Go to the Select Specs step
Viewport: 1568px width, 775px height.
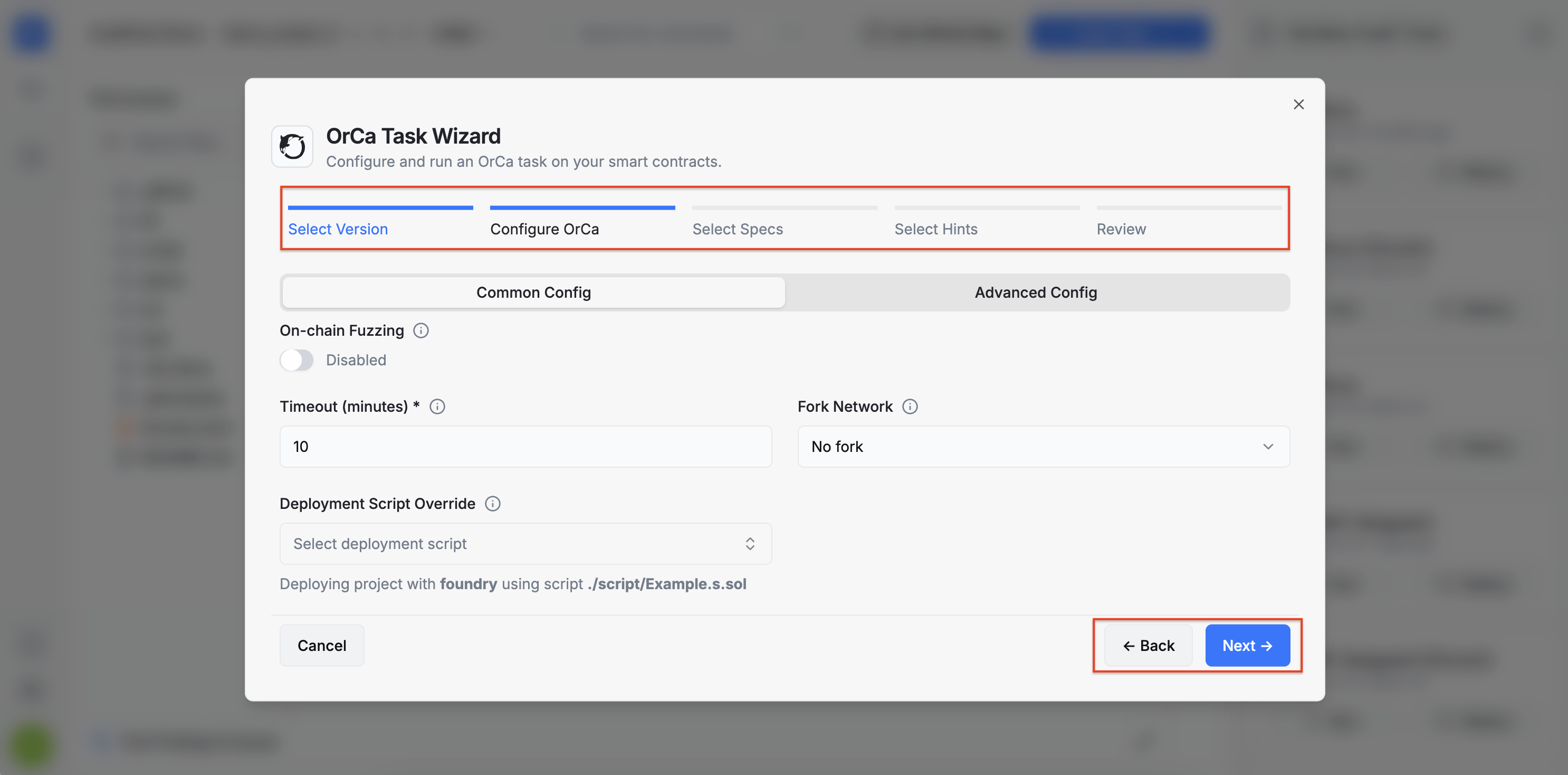[x=785, y=222]
